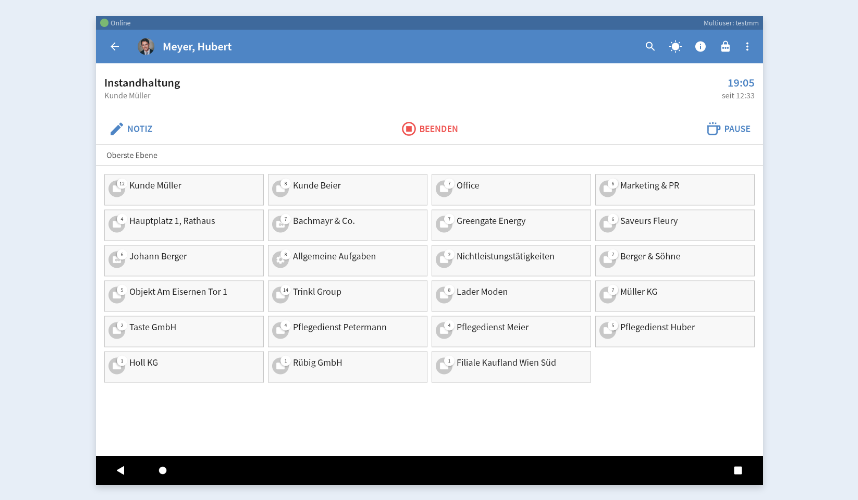Viewport: 858px width, 500px height.
Task: Click Hubert Meyer's profile photo
Action: (x=146, y=47)
